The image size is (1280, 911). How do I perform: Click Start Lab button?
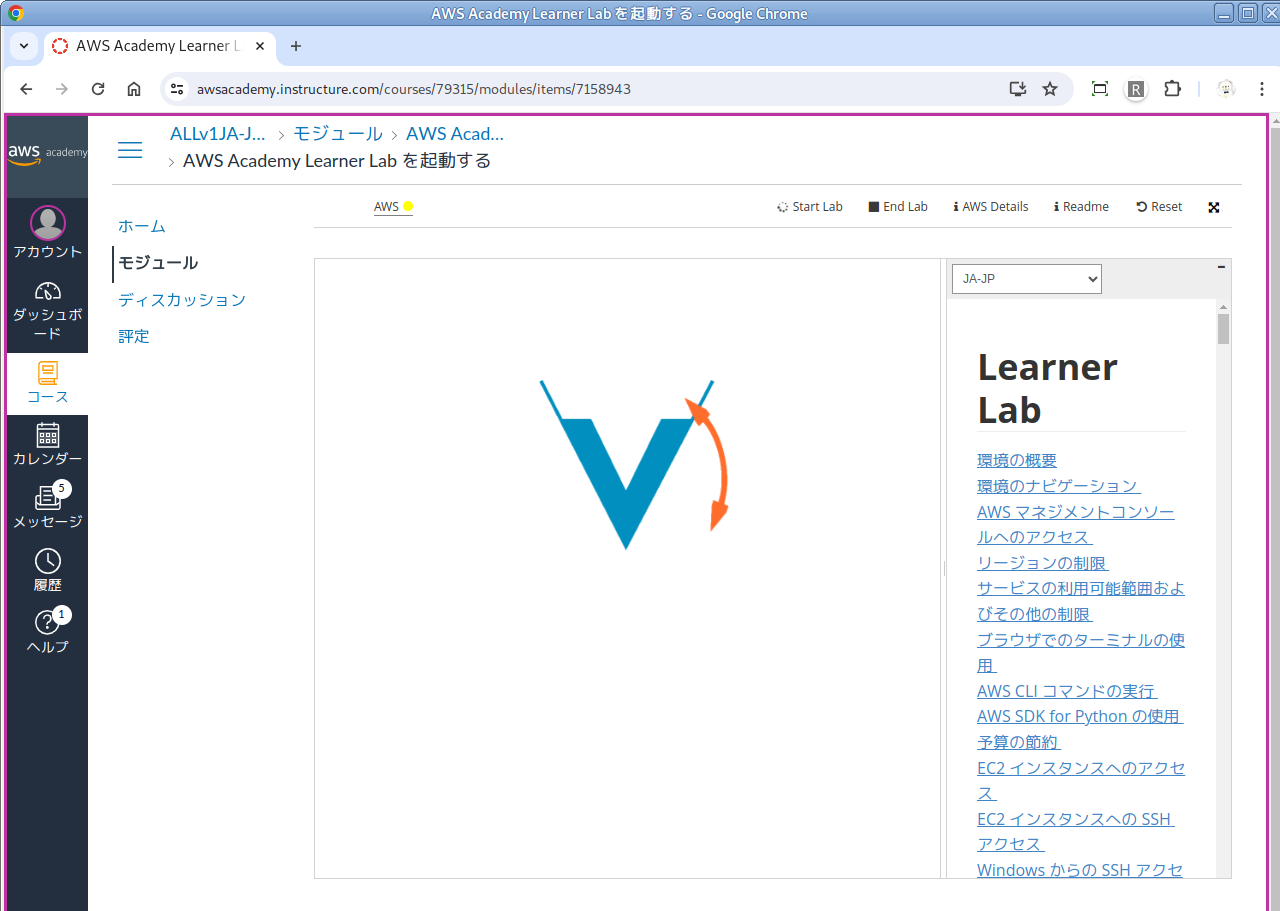[x=810, y=207]
